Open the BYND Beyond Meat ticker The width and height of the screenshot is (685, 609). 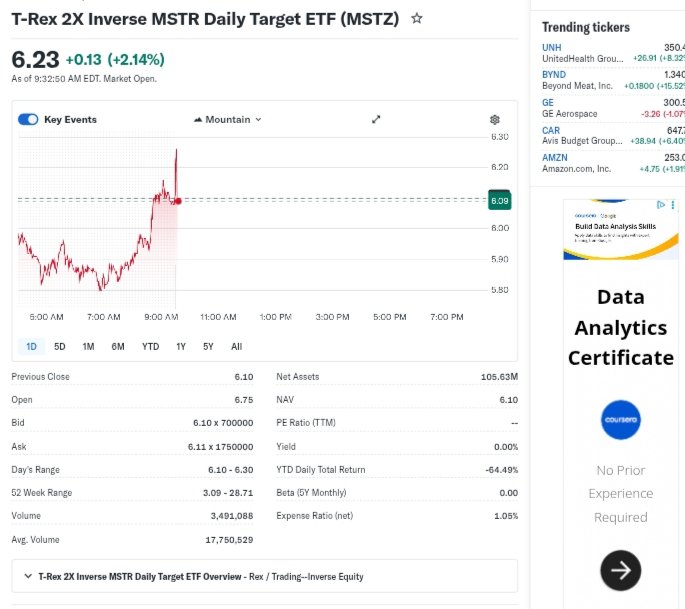click(x=554, y=74)
